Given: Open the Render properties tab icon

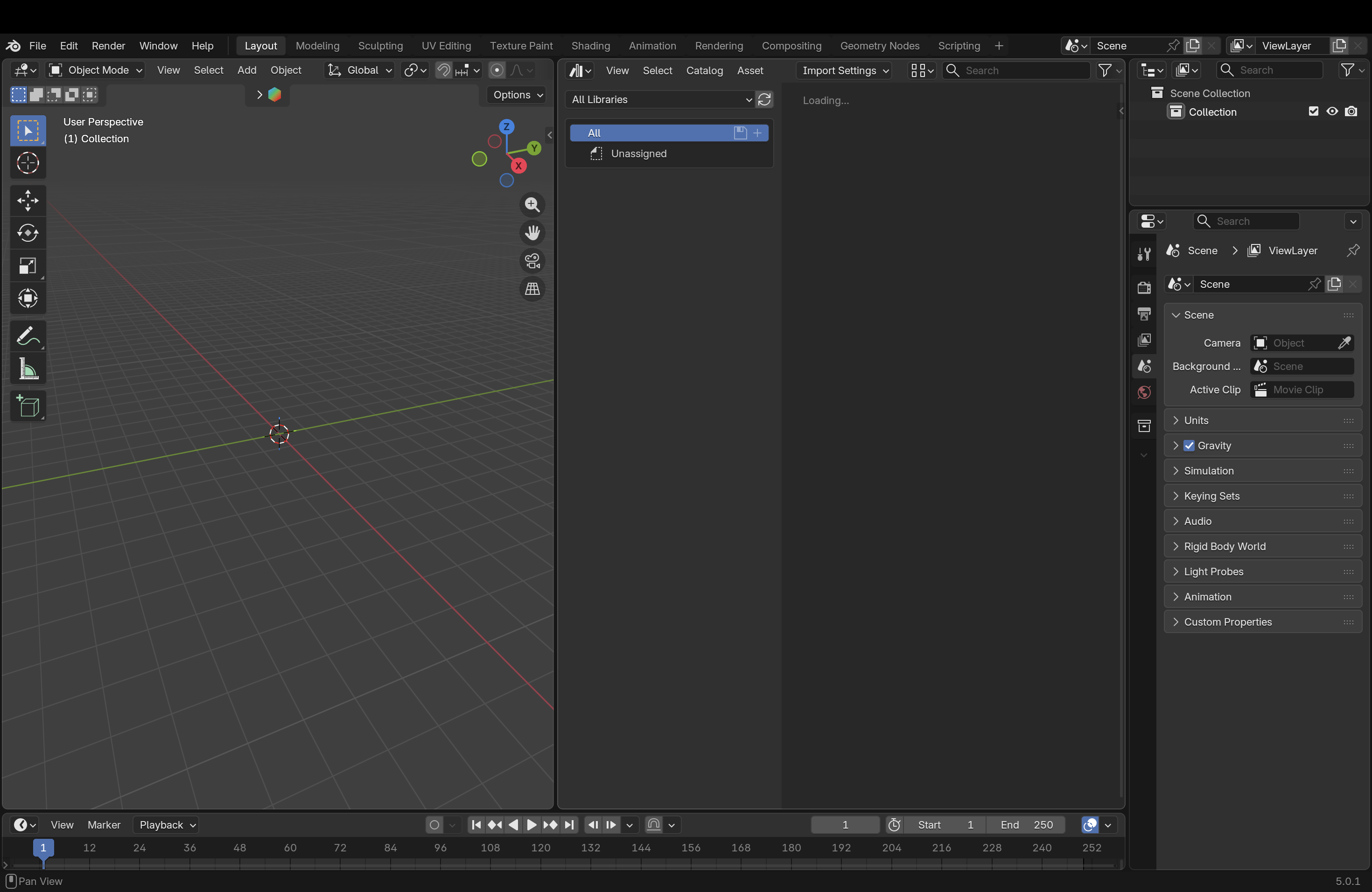Looking at the screenshot, I should pos(1144,287).
